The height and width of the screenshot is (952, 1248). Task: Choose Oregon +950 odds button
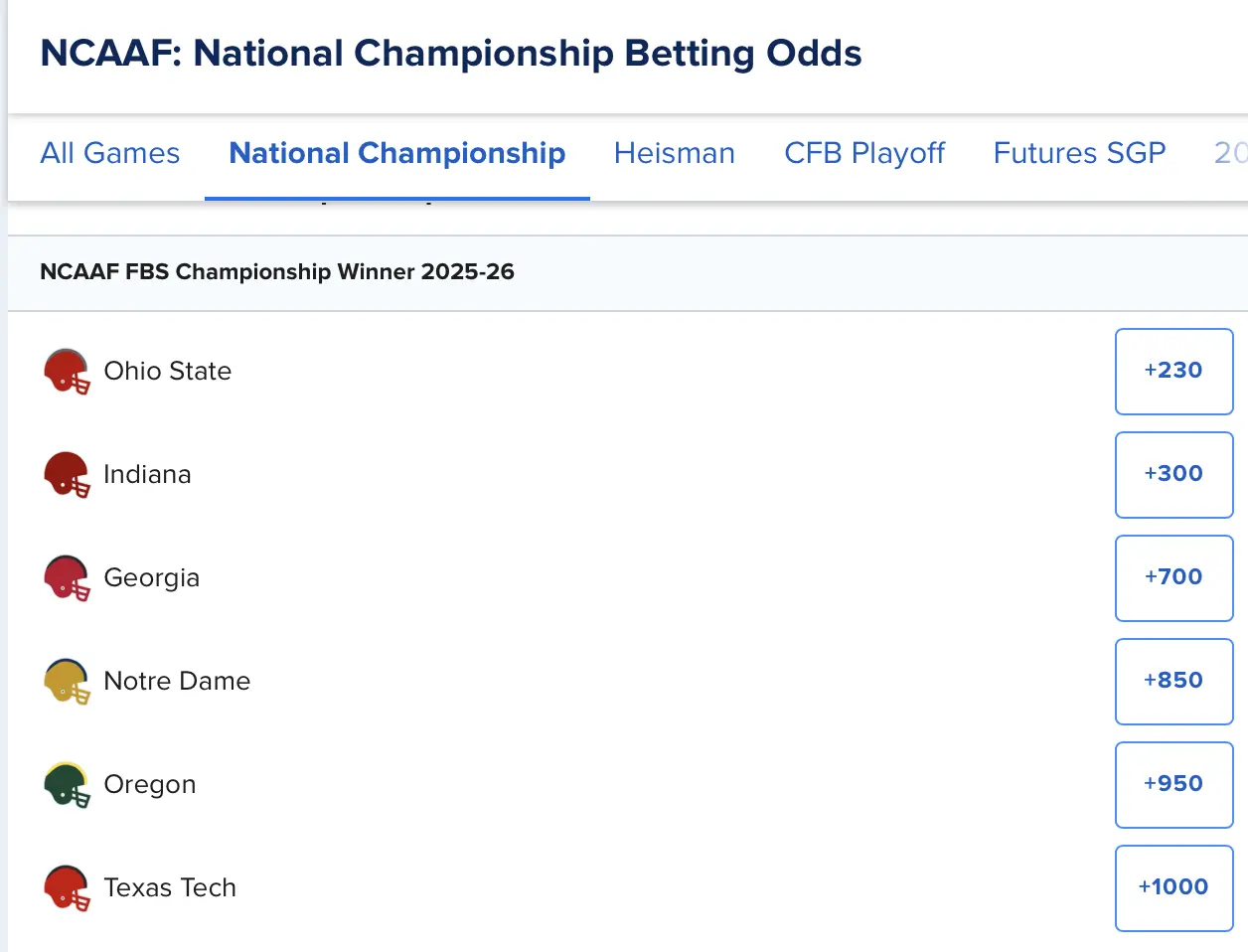[1173, 784]
